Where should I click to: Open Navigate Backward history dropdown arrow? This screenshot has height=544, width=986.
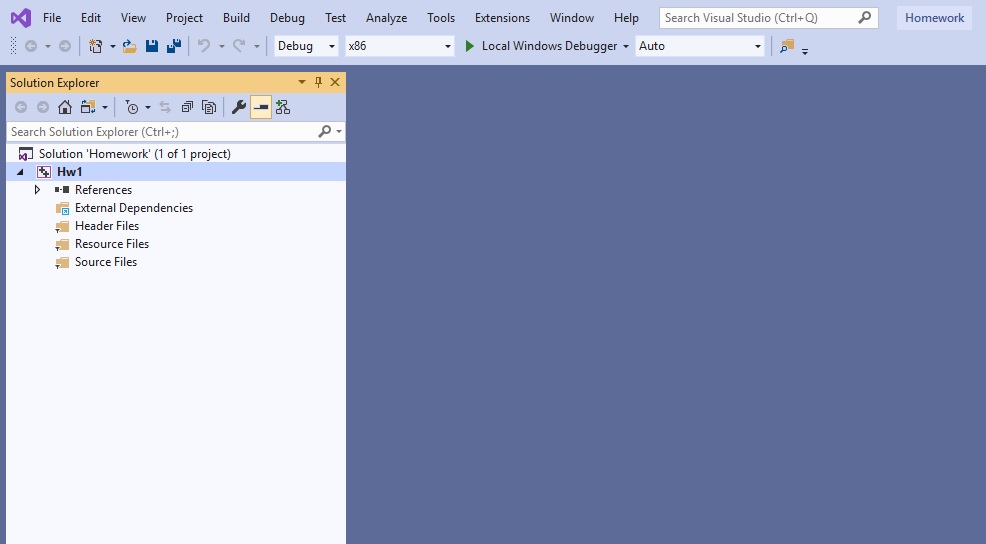pos(48,47)
